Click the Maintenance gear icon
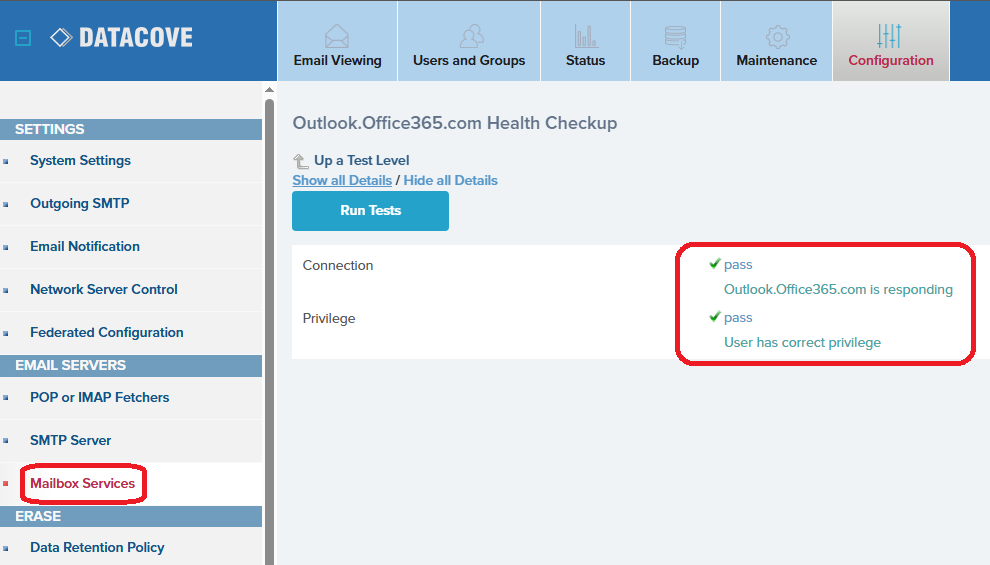The height and width of the screenshot is (565, 990). click(x=777, y=37)
